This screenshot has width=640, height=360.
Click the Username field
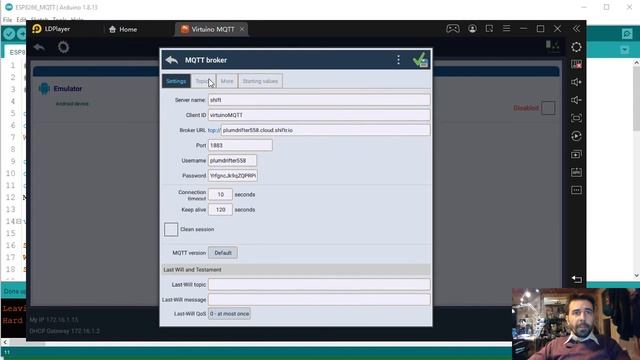click(232, 160)
